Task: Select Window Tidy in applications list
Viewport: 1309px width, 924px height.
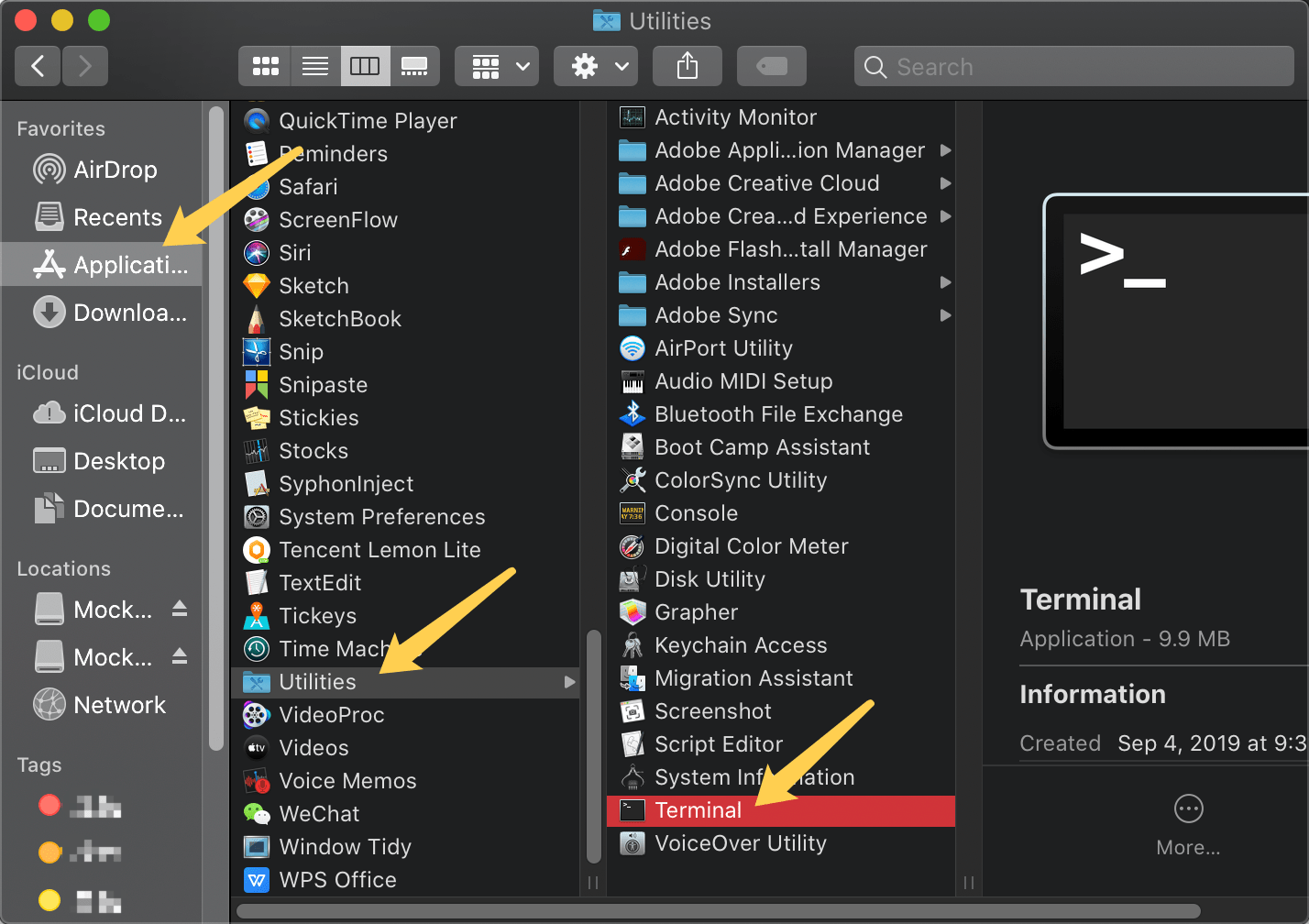Action: pos(405,847)
